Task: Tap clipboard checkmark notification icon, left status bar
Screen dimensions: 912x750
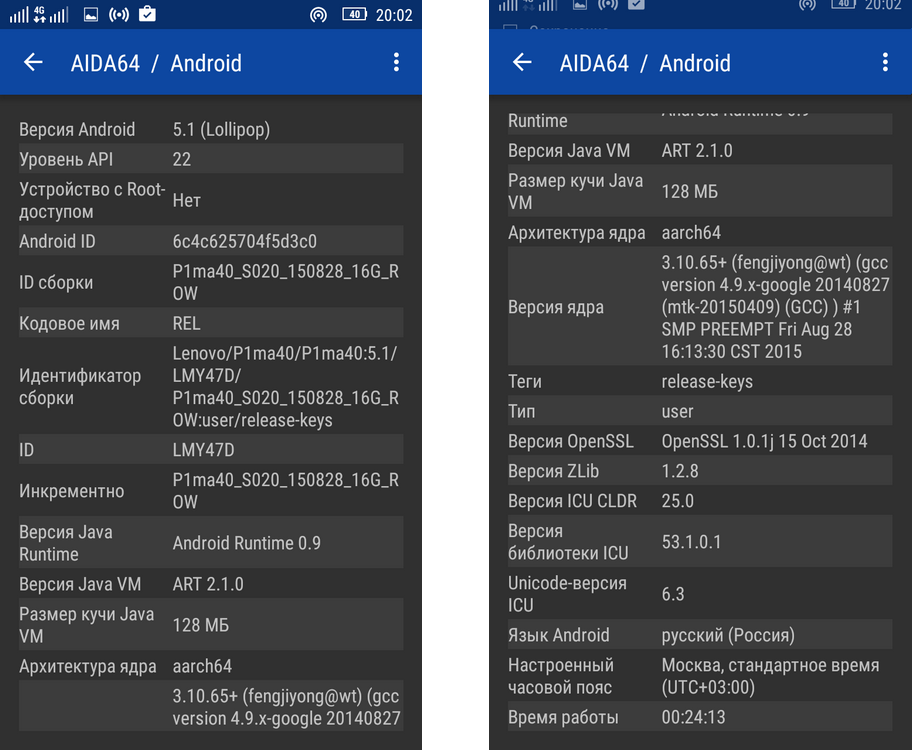Action: point(147,14)
